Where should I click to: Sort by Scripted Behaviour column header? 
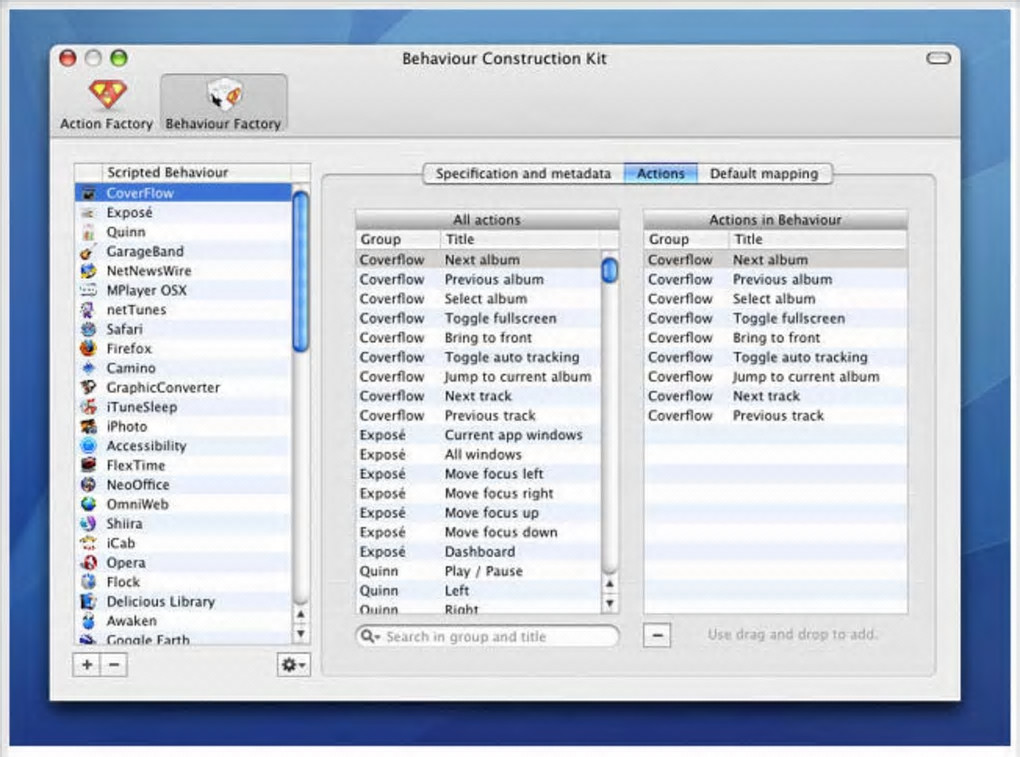click(x=196, y=172)
